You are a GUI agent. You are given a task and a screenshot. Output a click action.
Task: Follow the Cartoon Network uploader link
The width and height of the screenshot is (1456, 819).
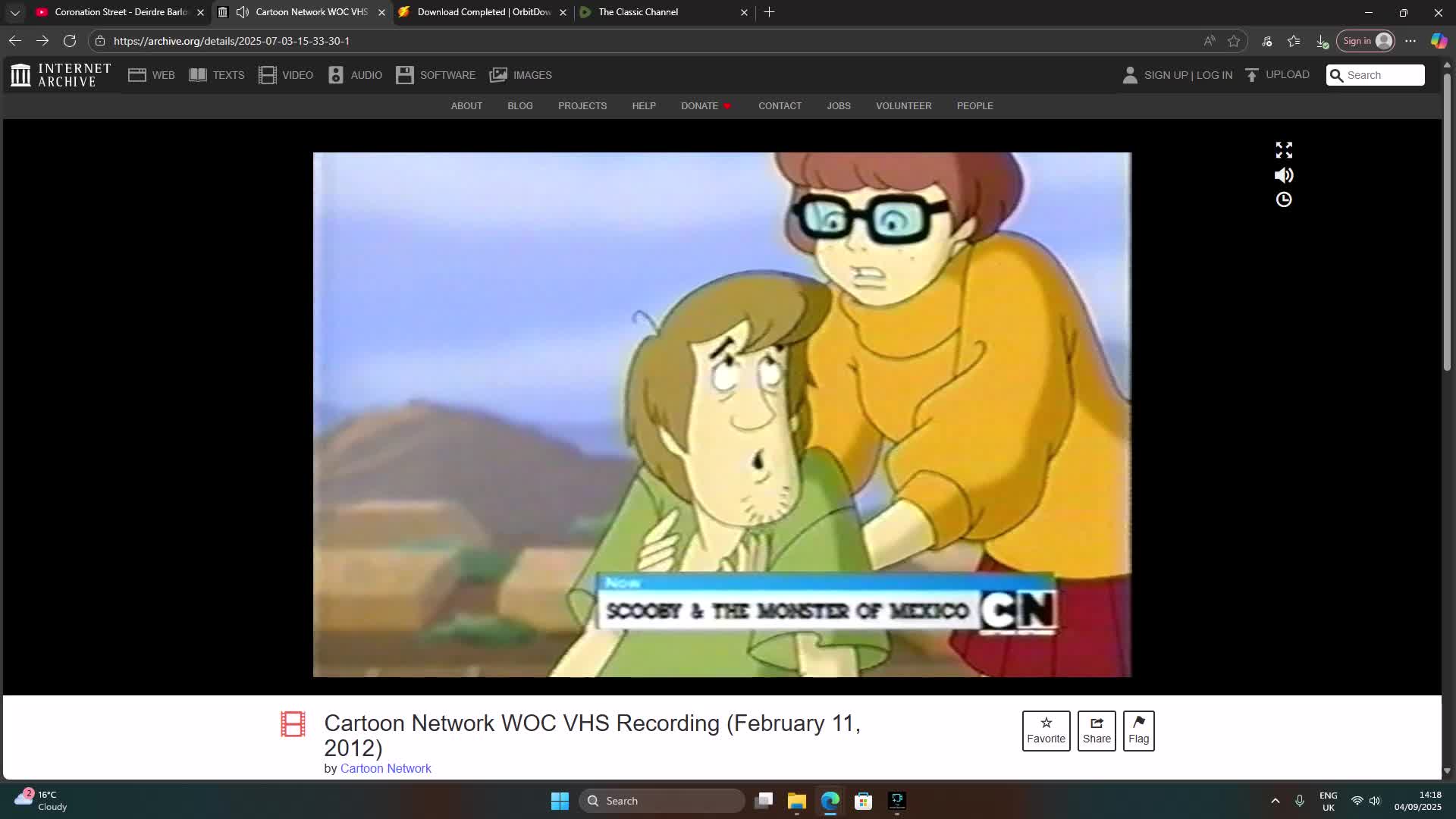pyautogui.click(x=385, y=768)
